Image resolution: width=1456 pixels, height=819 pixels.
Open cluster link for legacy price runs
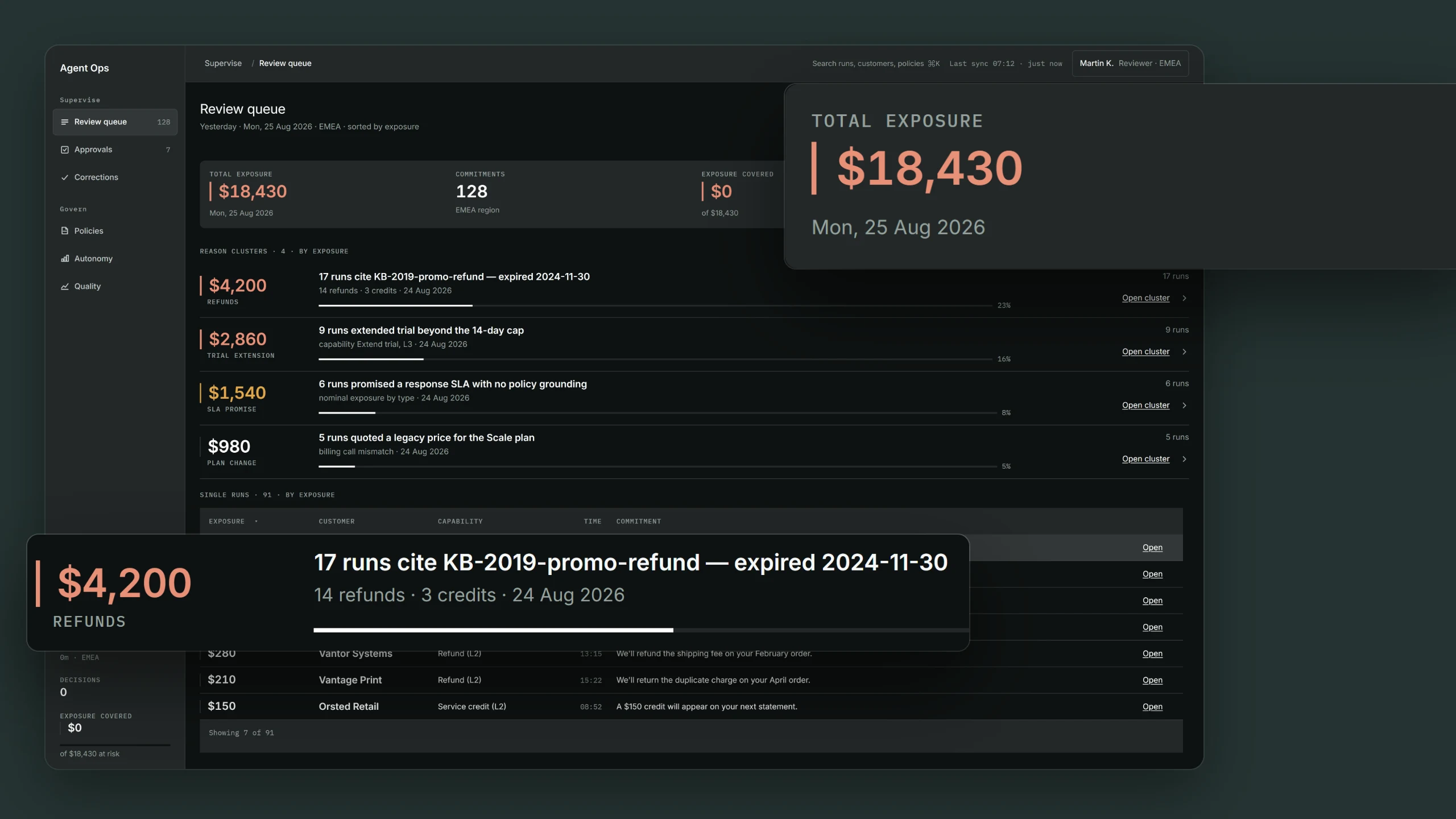pyautogui.click(x=1145, y=459)
